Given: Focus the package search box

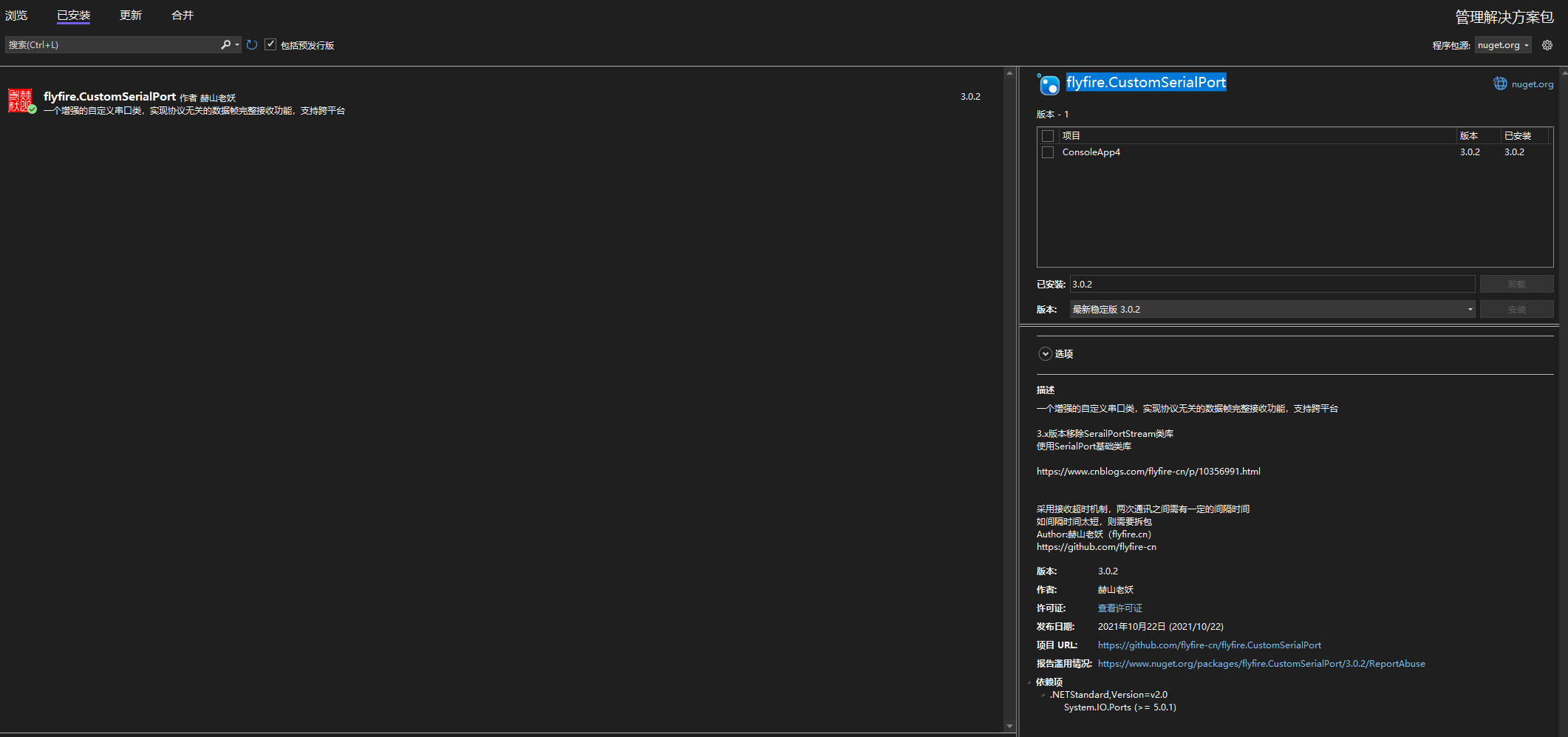Looking at the screenshot, I should click(x=112, y=45).
